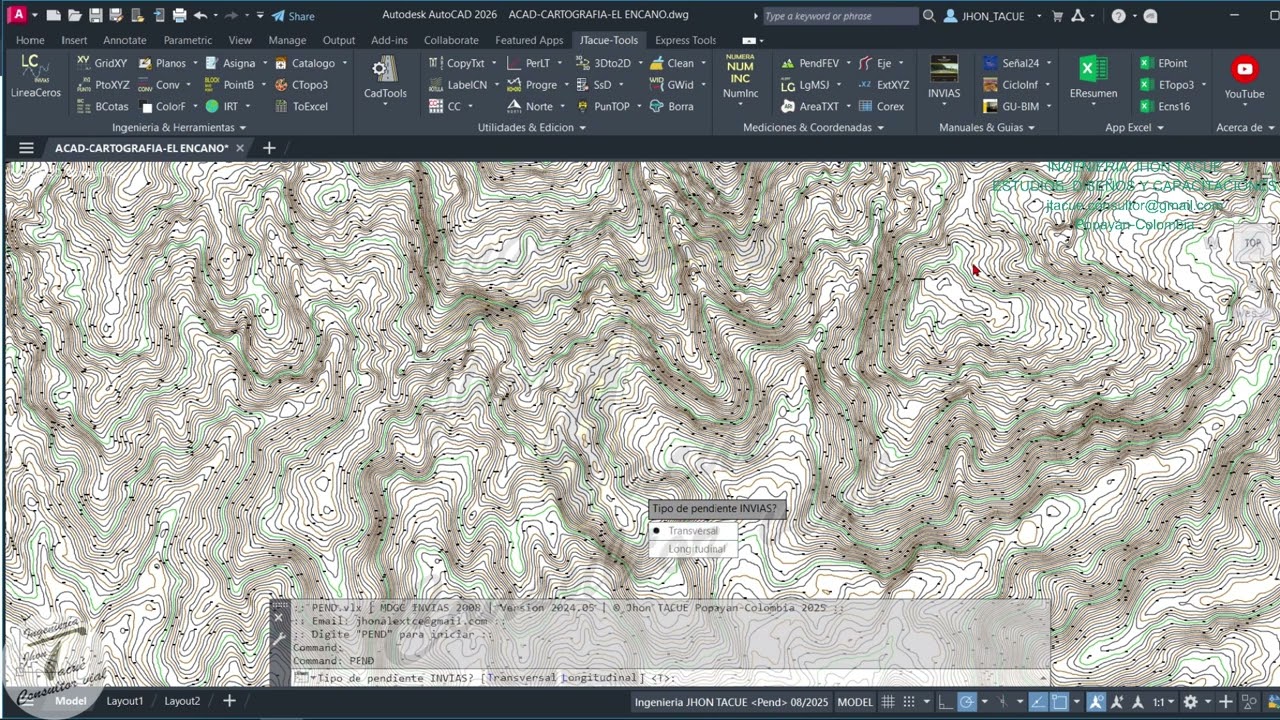Expand the Manuales & Guias panel
The height and width of the screenshot is (720, 1280).
click(x=987, y=127)
